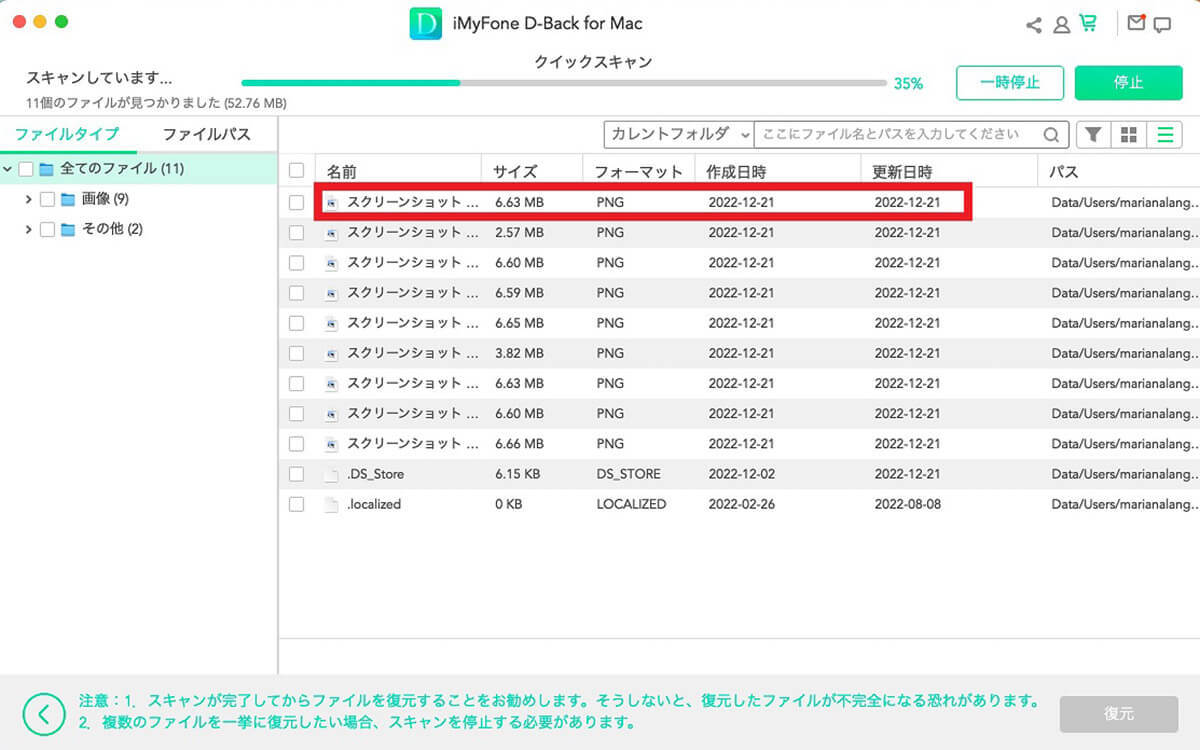Screen dimensions: 1200x750
Task: Select the 2022-02-26 creation date
Action: click(741, 504)
